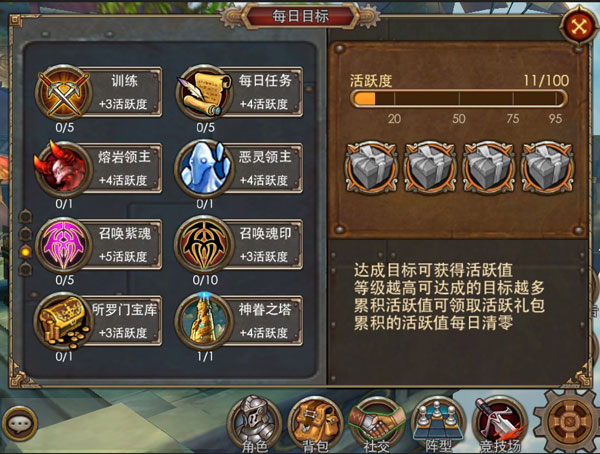Claim the fourth activity gift box

[547, 167]
